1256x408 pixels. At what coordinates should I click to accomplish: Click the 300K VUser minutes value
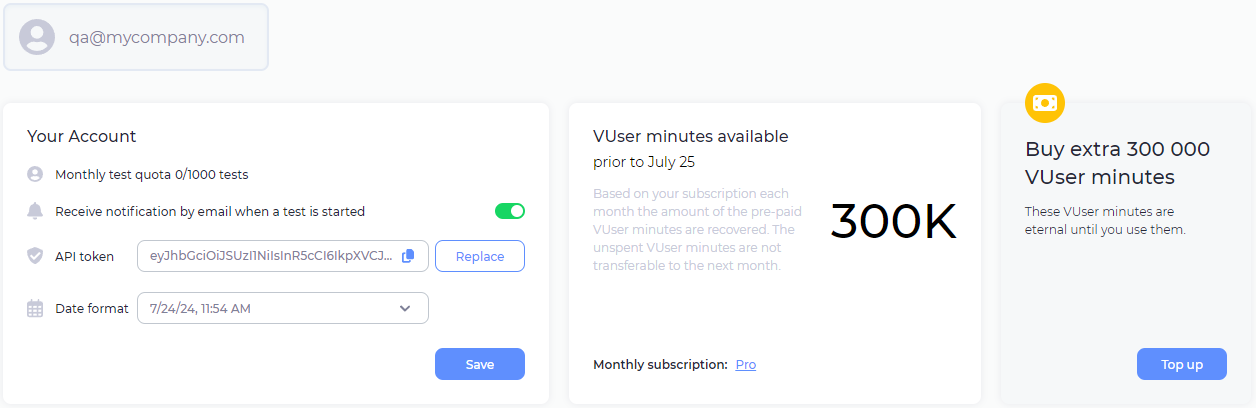893,222
